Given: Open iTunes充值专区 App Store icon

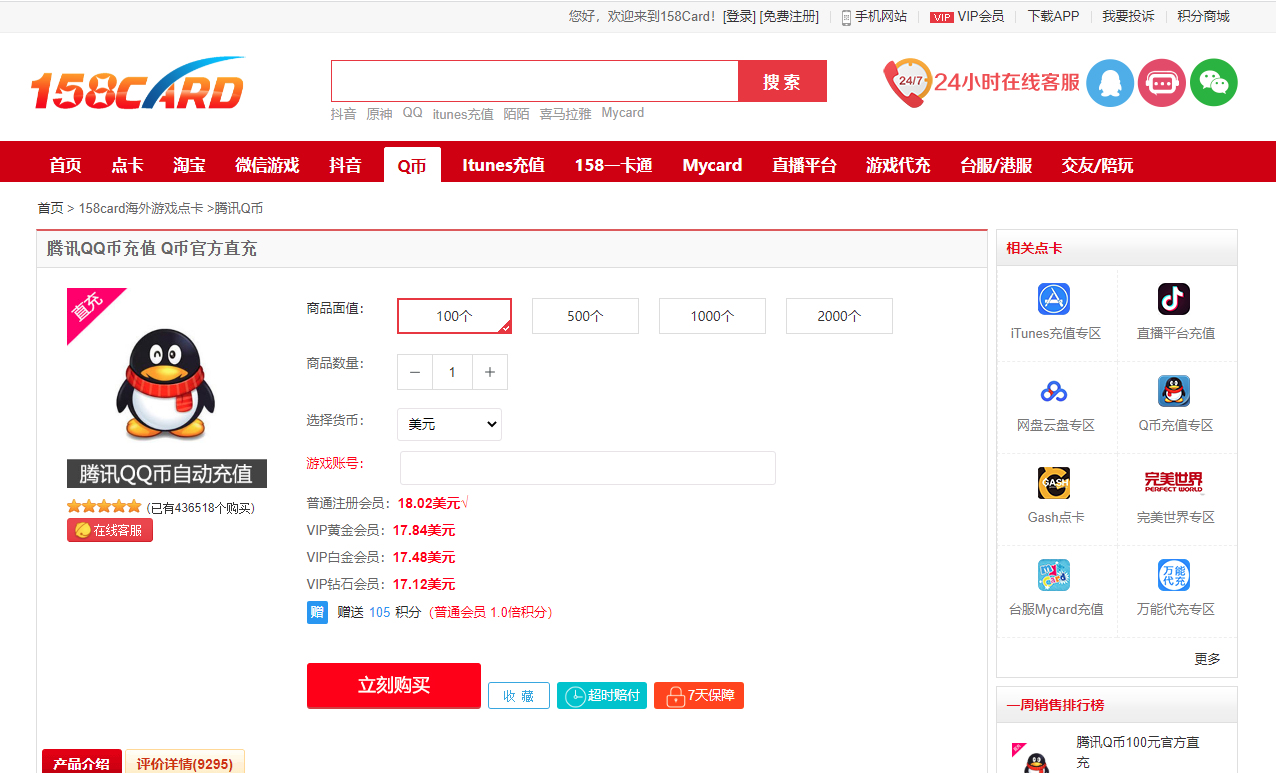Looking at the screenshot, I should [1054, 299].
